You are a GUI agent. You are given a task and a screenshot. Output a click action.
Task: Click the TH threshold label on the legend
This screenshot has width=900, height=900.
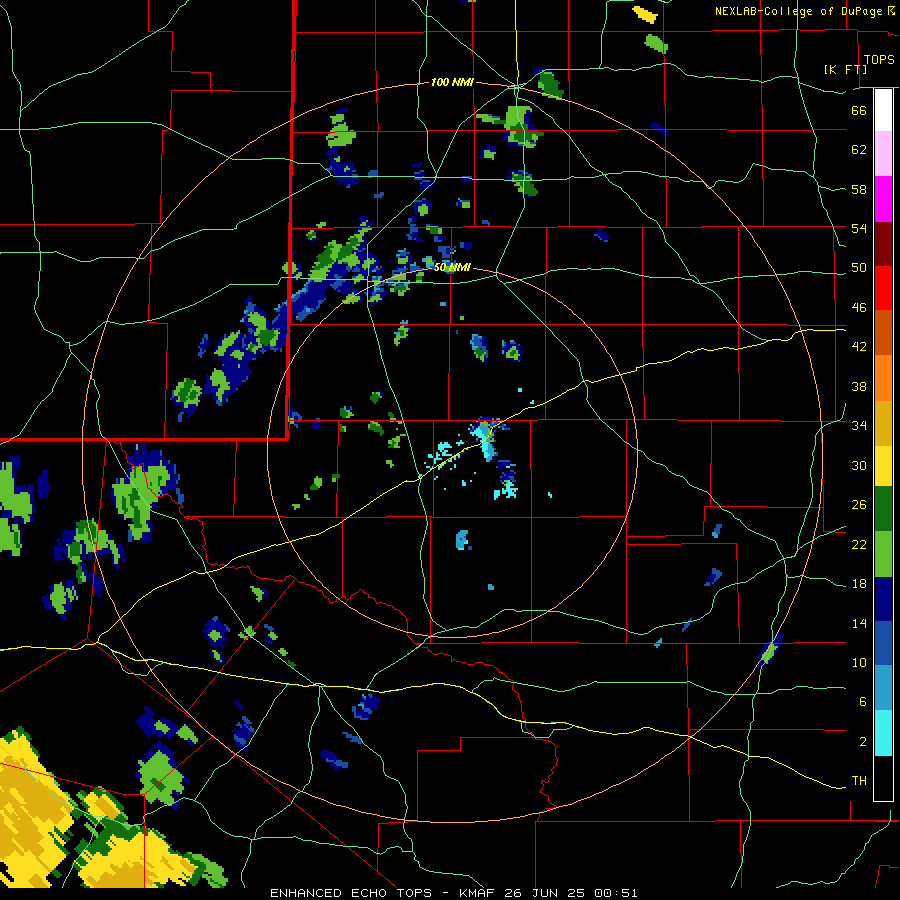coord(859,781)
